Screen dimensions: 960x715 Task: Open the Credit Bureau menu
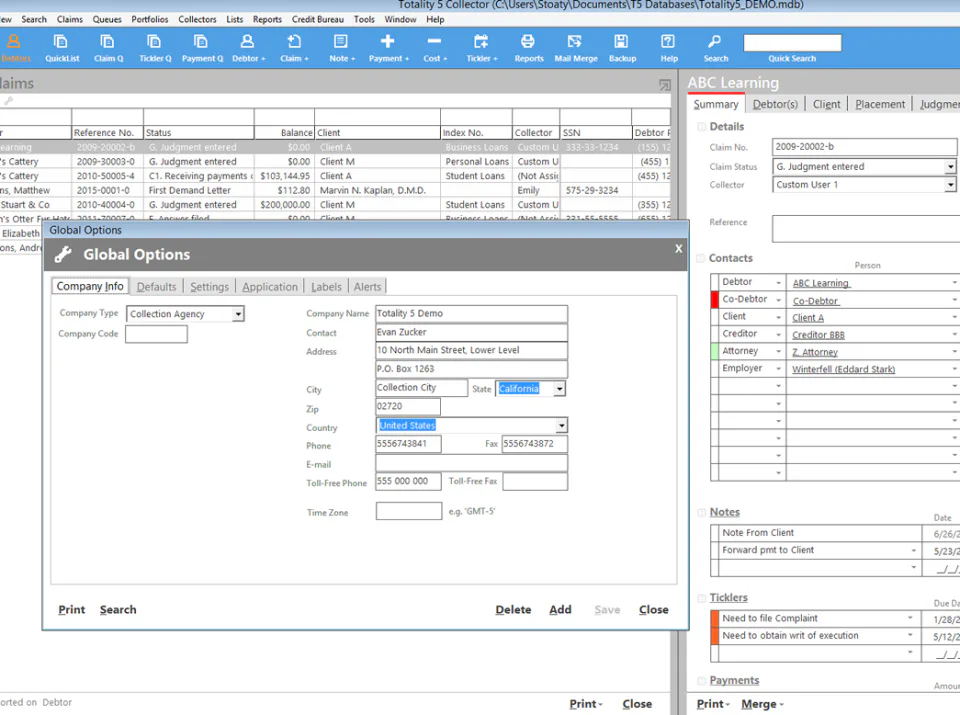(x=318, y=19)
